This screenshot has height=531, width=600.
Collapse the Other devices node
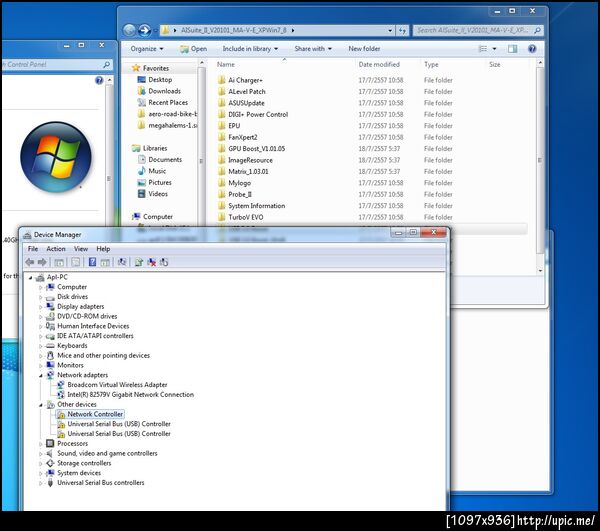point(41,405)
